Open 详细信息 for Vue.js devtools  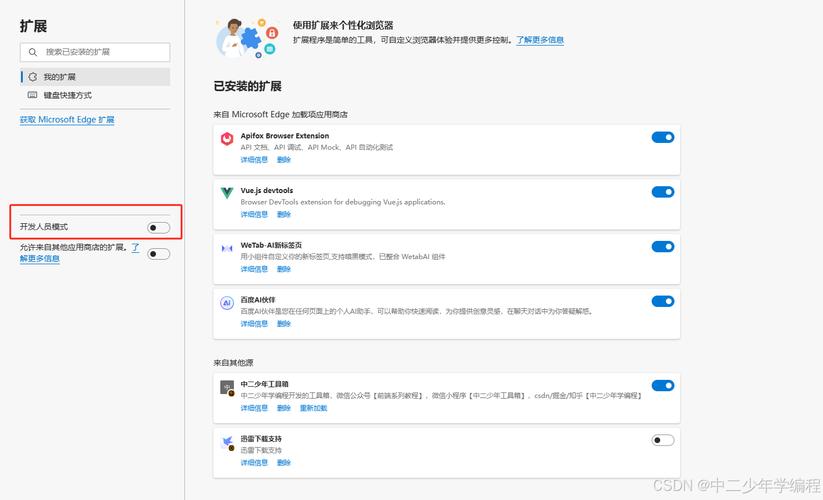click(254, 214)
